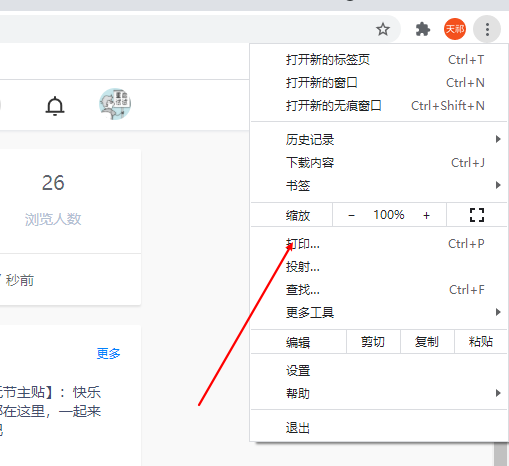The image size is (509, 466).
Task: Increase zoom with the plus button
Action: pos(426,215)
